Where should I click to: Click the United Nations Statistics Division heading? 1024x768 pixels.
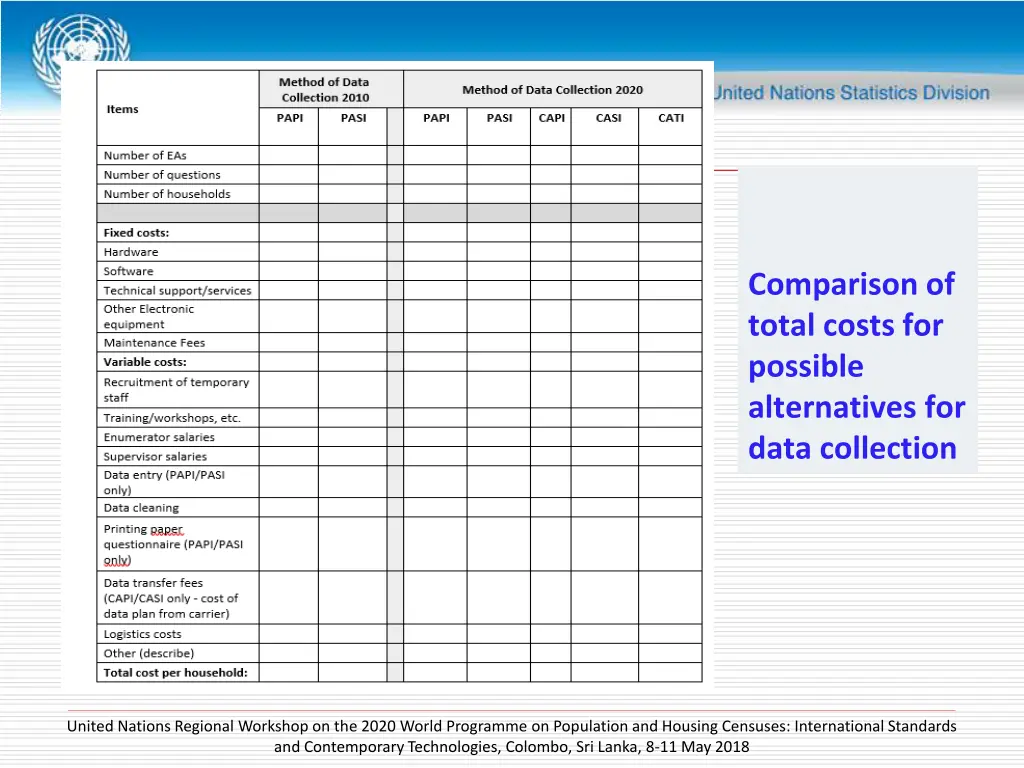click(x=851, y=93)
